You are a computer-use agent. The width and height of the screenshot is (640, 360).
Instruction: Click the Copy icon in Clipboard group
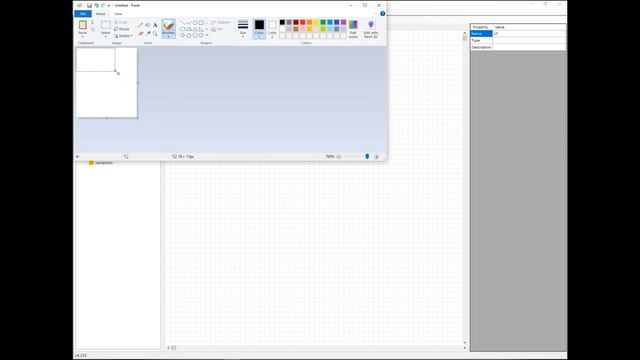(x=93, y=29)
